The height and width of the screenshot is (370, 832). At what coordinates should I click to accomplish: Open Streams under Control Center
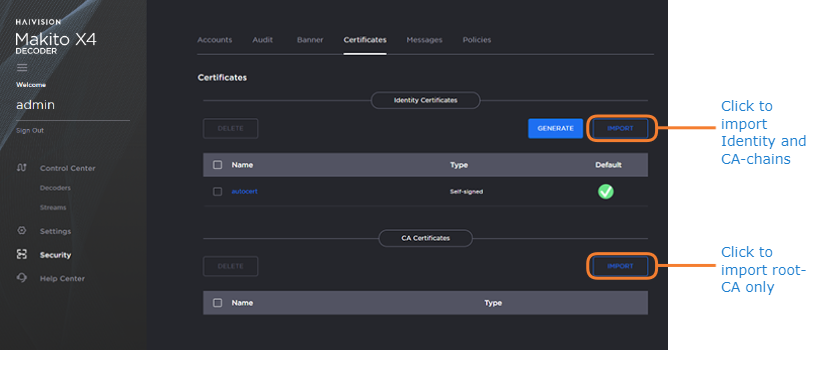click(x=53, y=208)
